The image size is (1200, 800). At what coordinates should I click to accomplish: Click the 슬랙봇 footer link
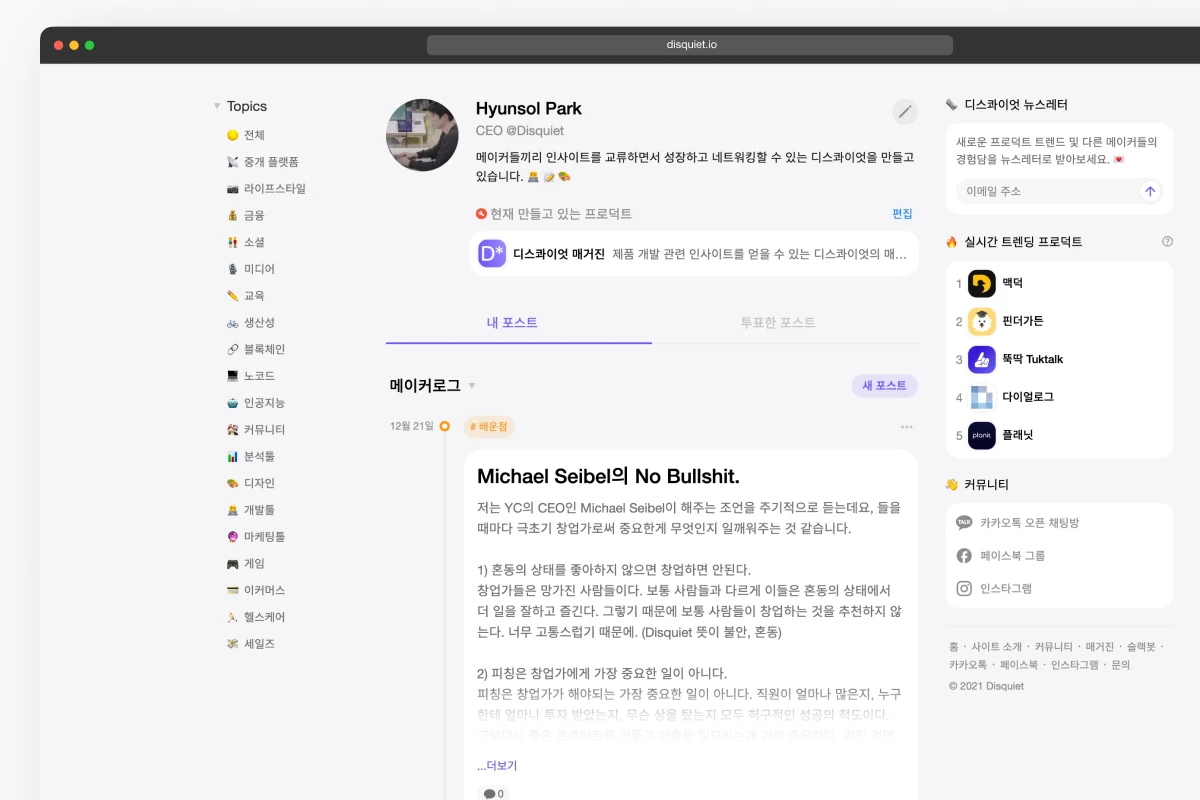tap(1141, 647)
